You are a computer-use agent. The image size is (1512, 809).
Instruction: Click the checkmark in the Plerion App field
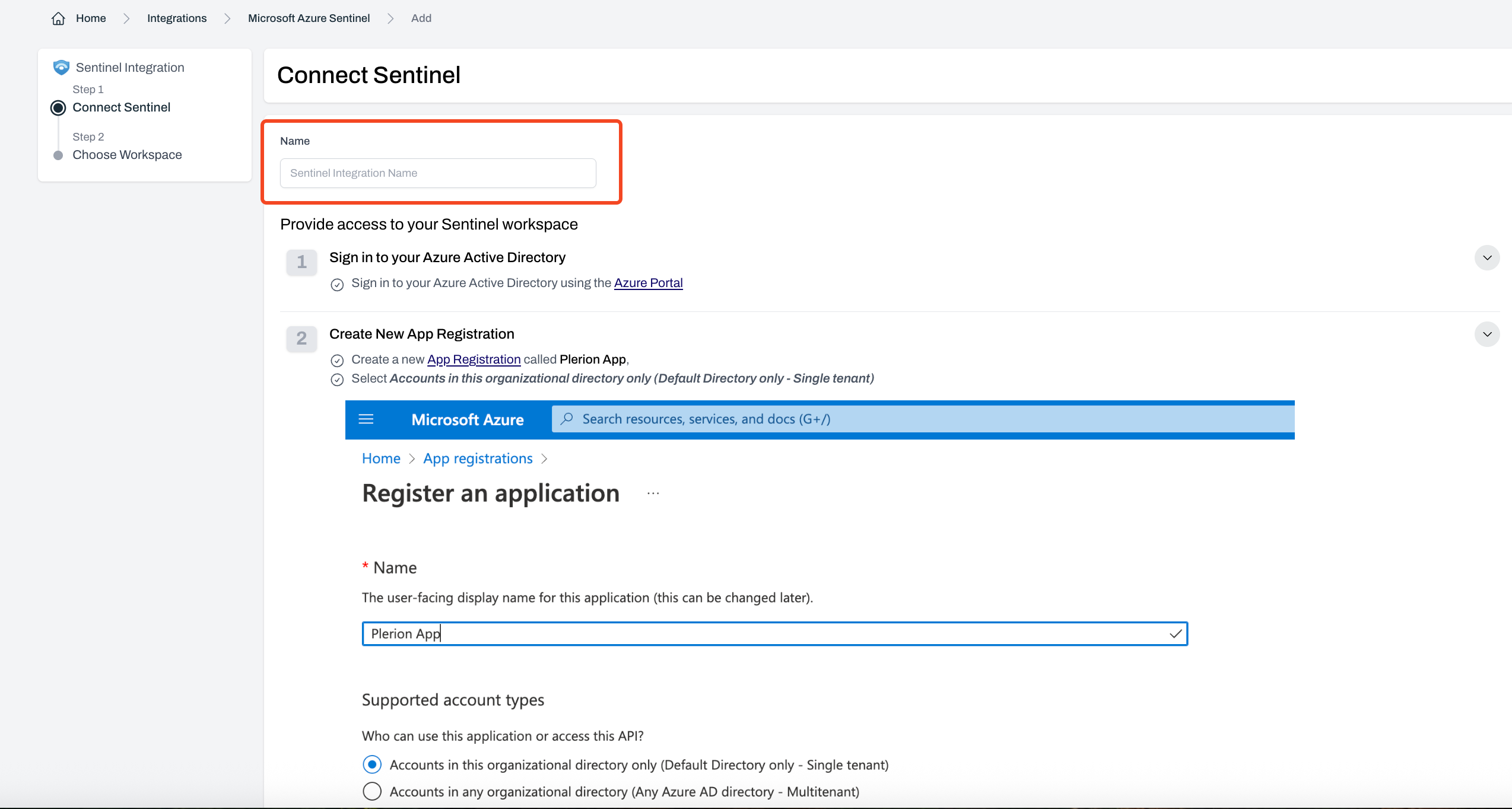click(1175, 634)
